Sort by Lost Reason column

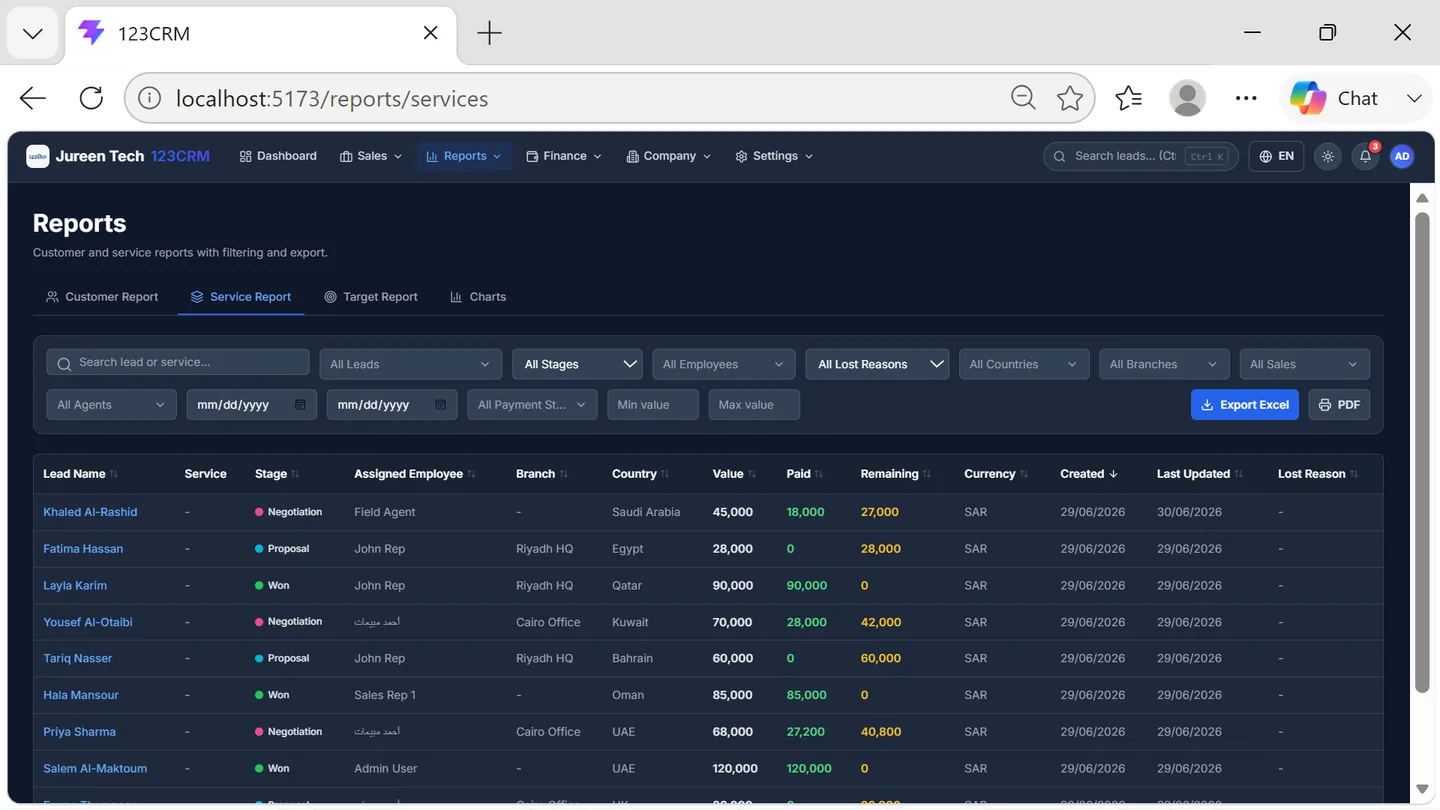coord(1318,474)
